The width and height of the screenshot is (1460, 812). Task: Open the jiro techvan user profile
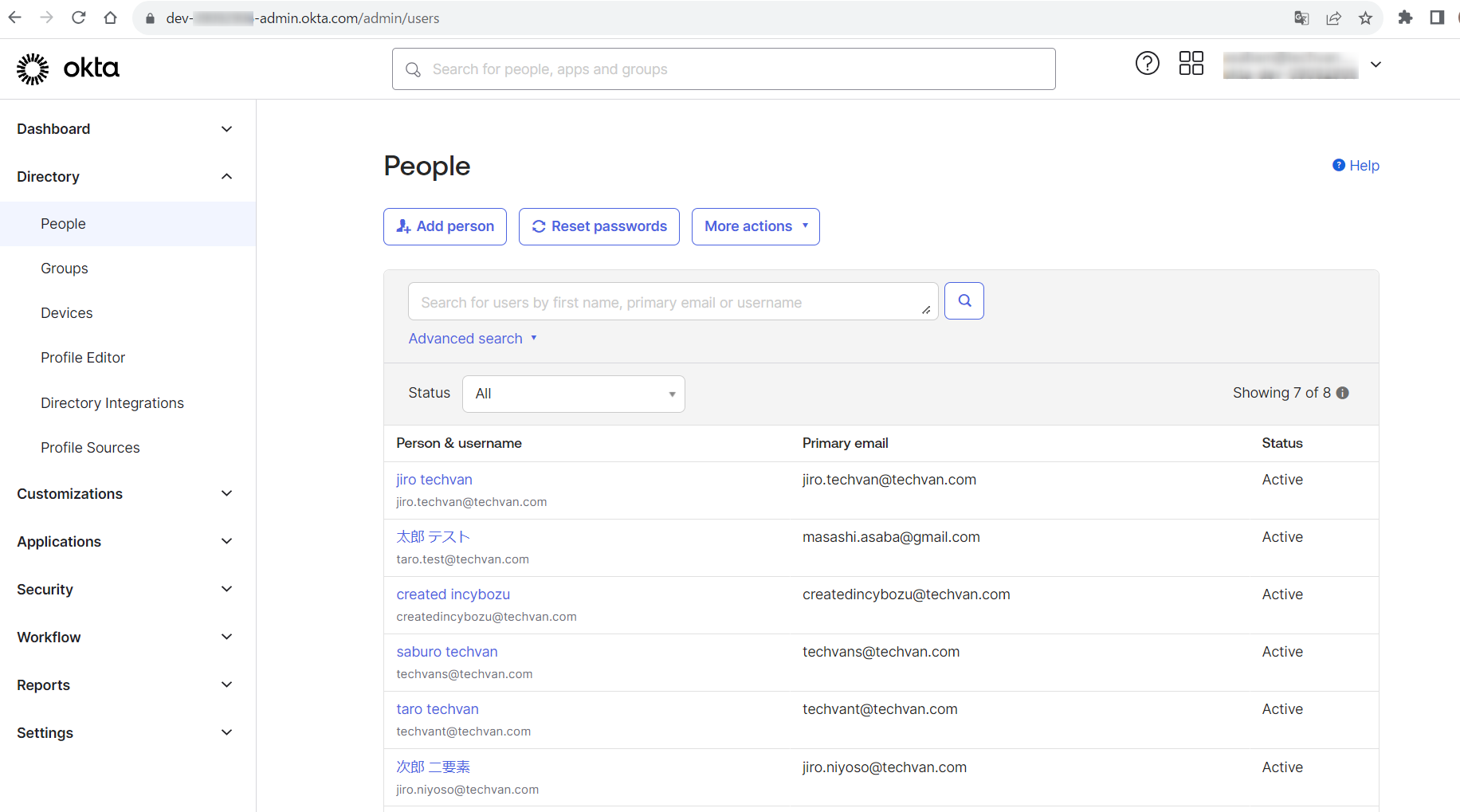coord(434,480)
